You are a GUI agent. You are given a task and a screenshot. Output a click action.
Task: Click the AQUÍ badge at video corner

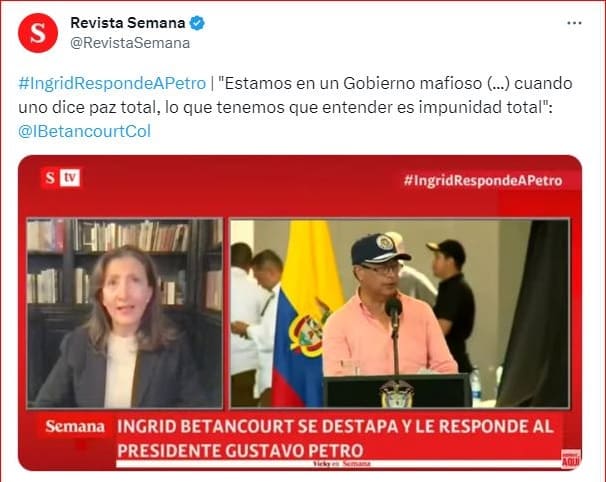(x=571, y=459)
